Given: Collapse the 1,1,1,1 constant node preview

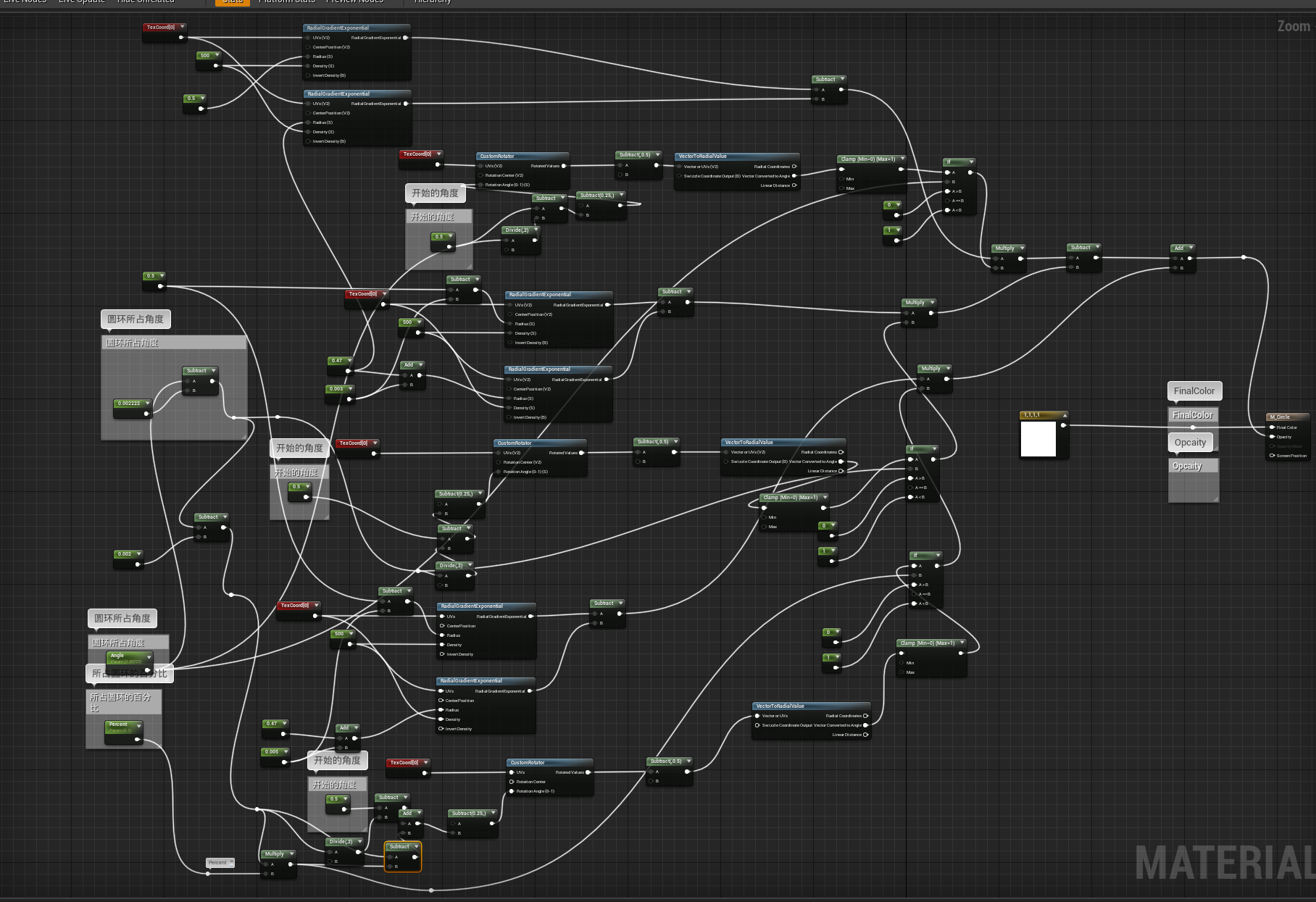Looking at the screenshot, I should click(x=1064, y=415).
